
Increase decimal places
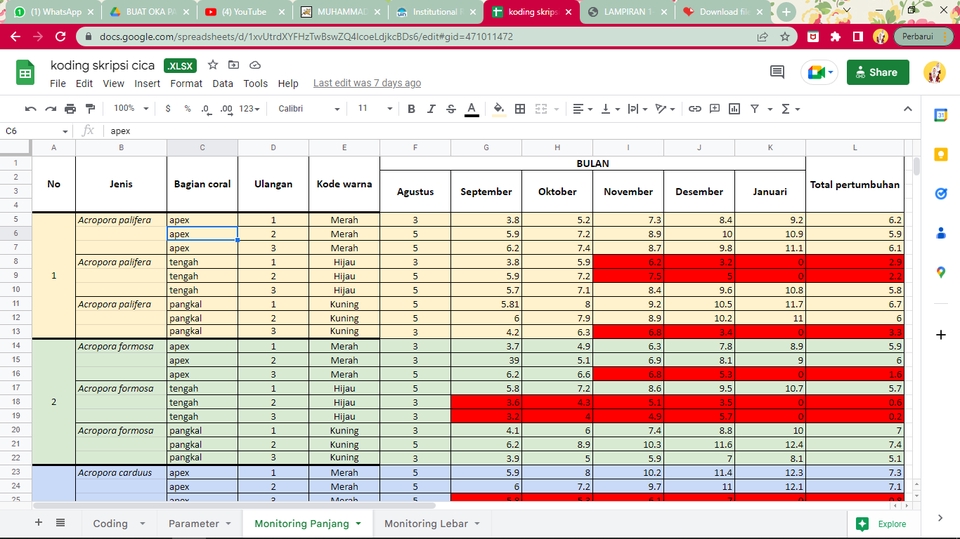click(x=227, y=109)
